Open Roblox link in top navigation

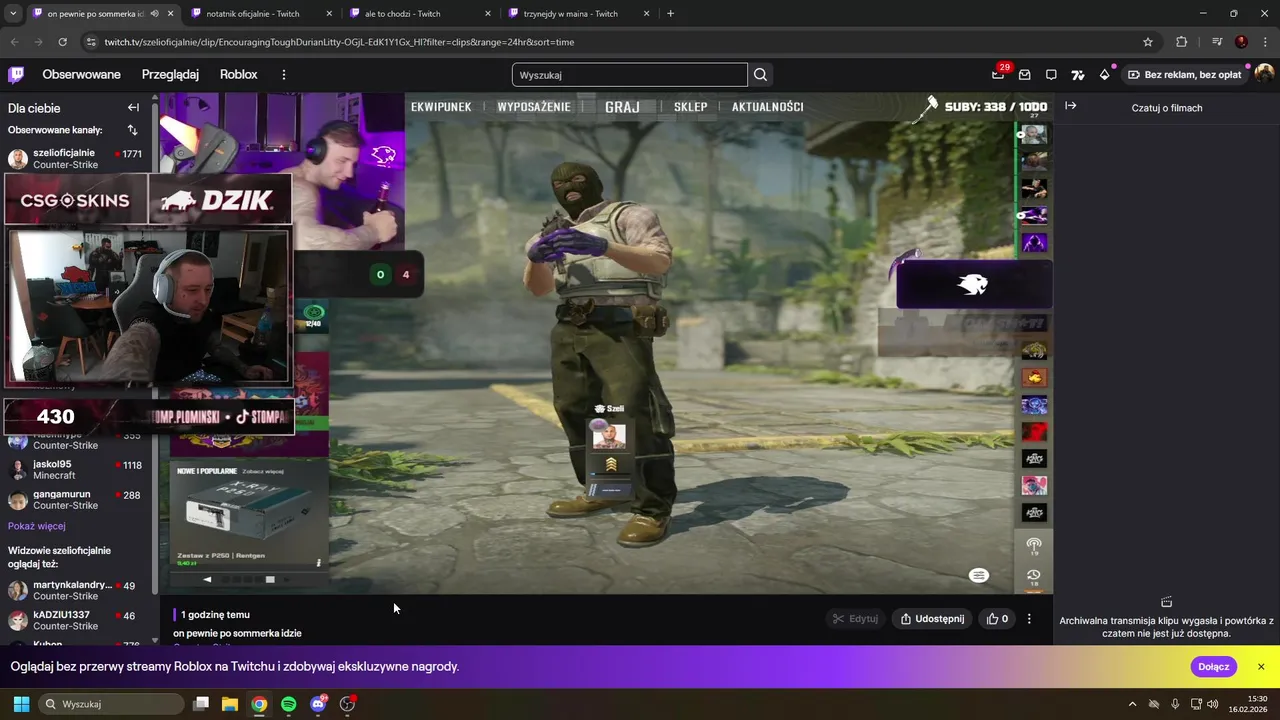(239, 75)
